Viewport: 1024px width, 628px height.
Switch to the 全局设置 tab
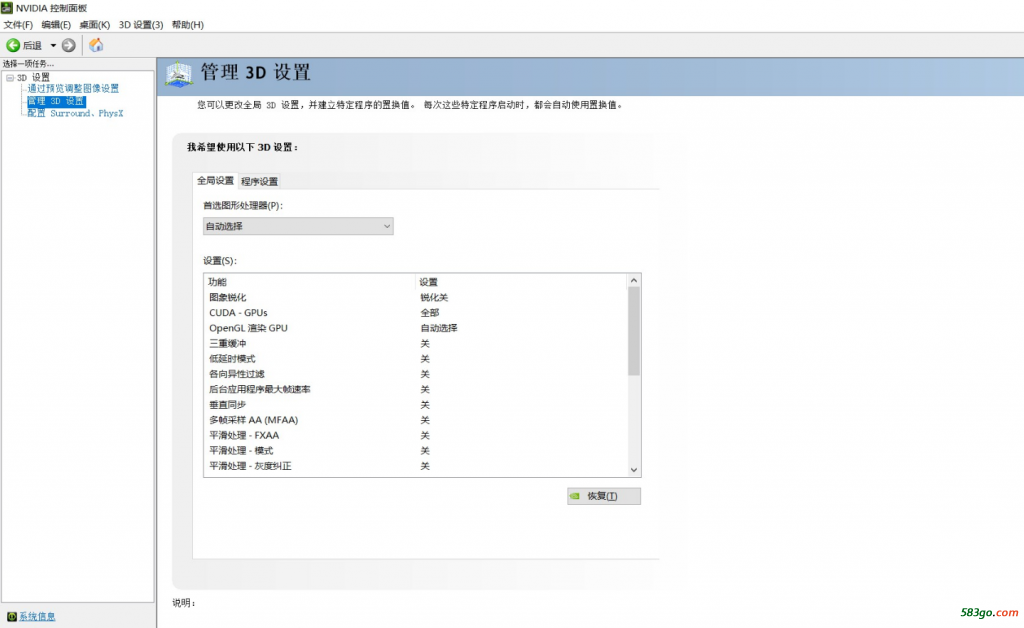pos(215,181)
